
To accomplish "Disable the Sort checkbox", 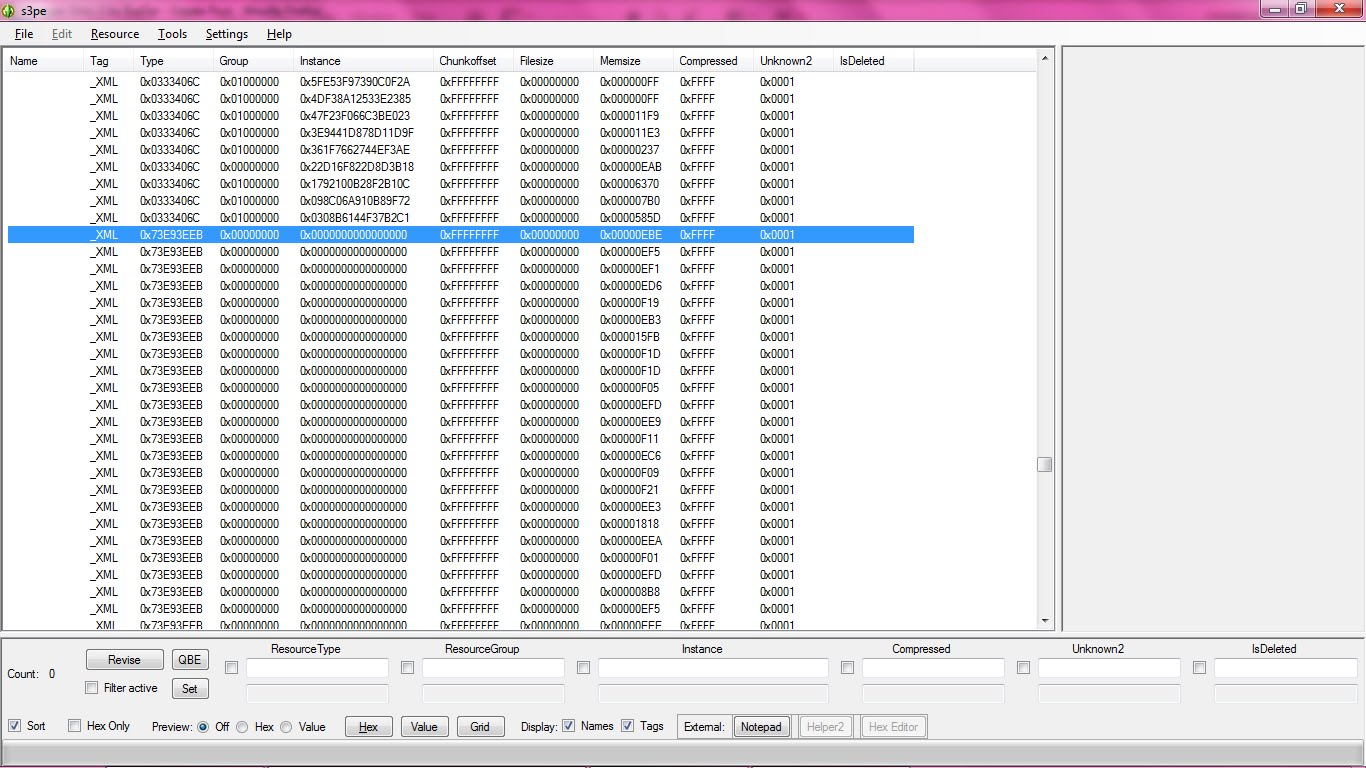I will (14, 726).
